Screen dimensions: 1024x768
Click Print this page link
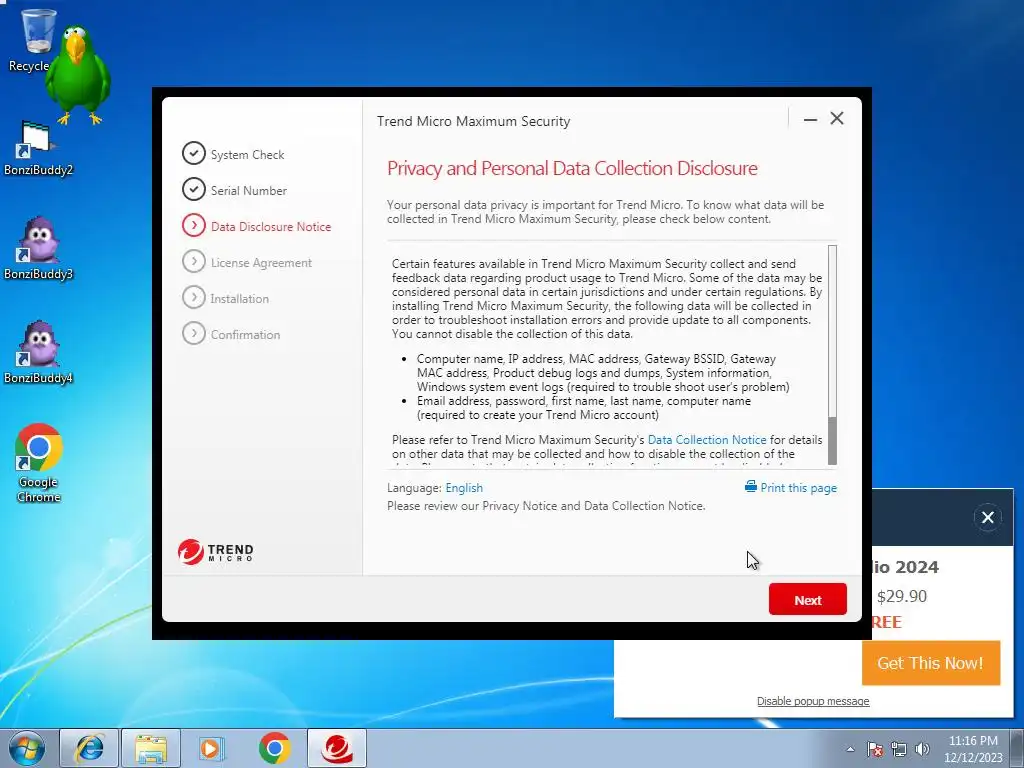(798, 488)
